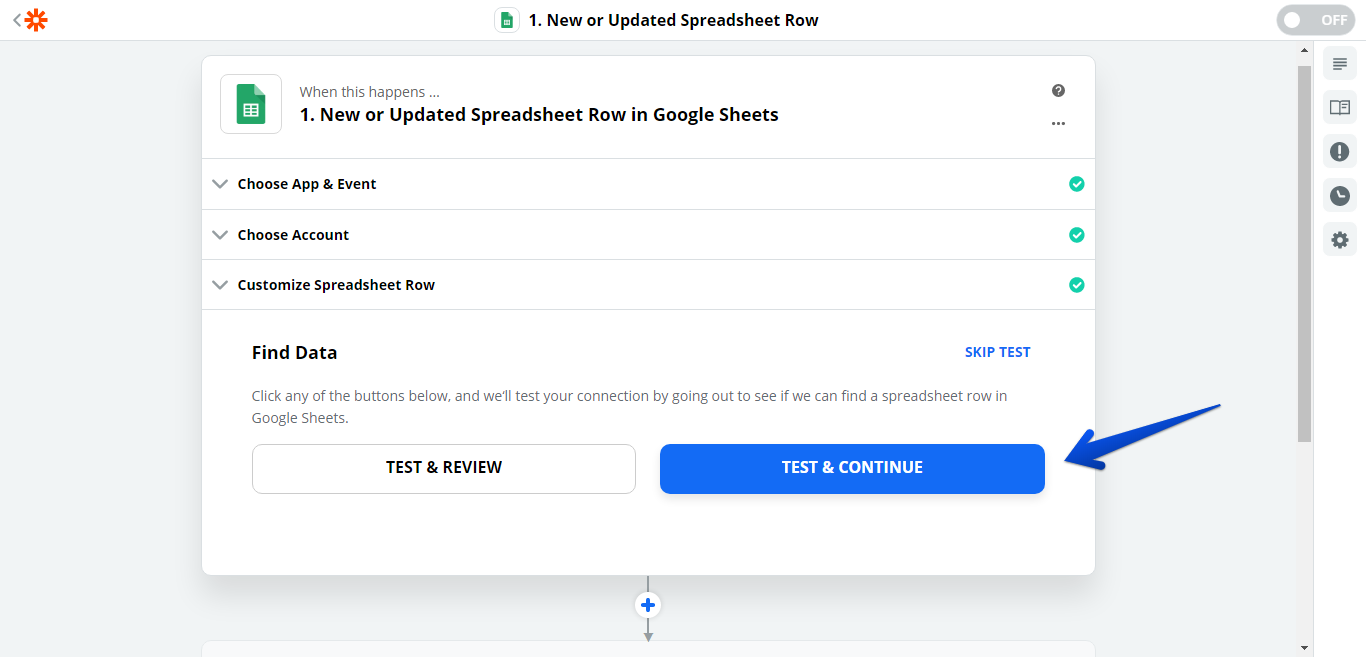The image size is (1366, 657).
Task: Click the vertical scrollbar thumb
Action: click(1303, 250)
